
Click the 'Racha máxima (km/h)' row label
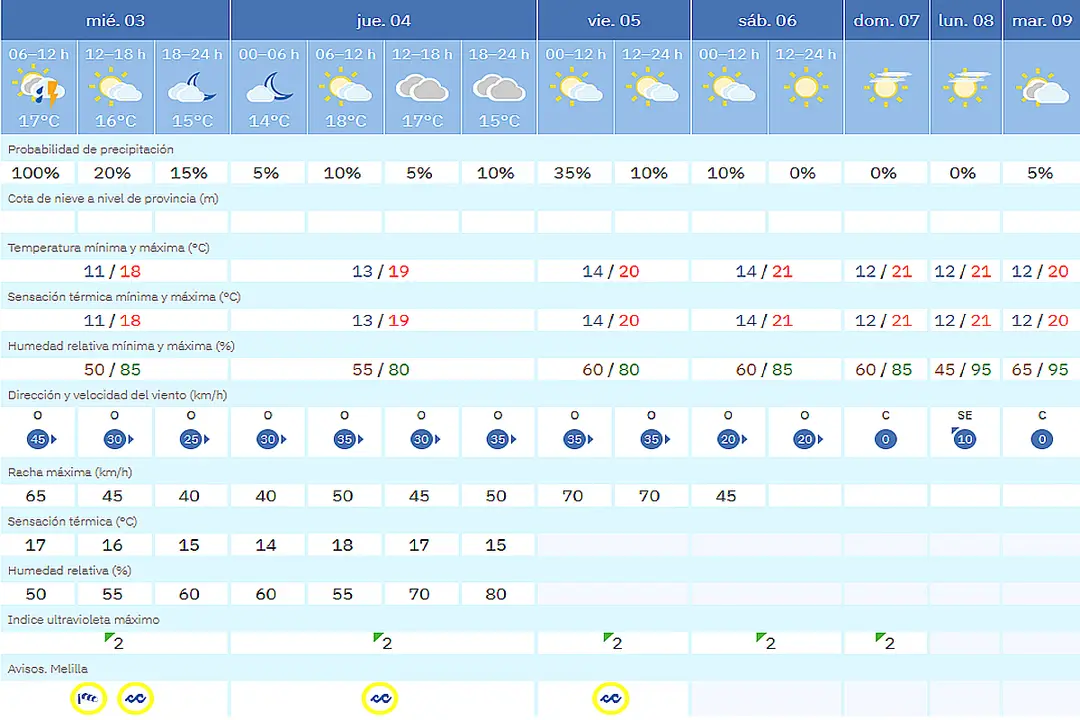tap(70, 472)
